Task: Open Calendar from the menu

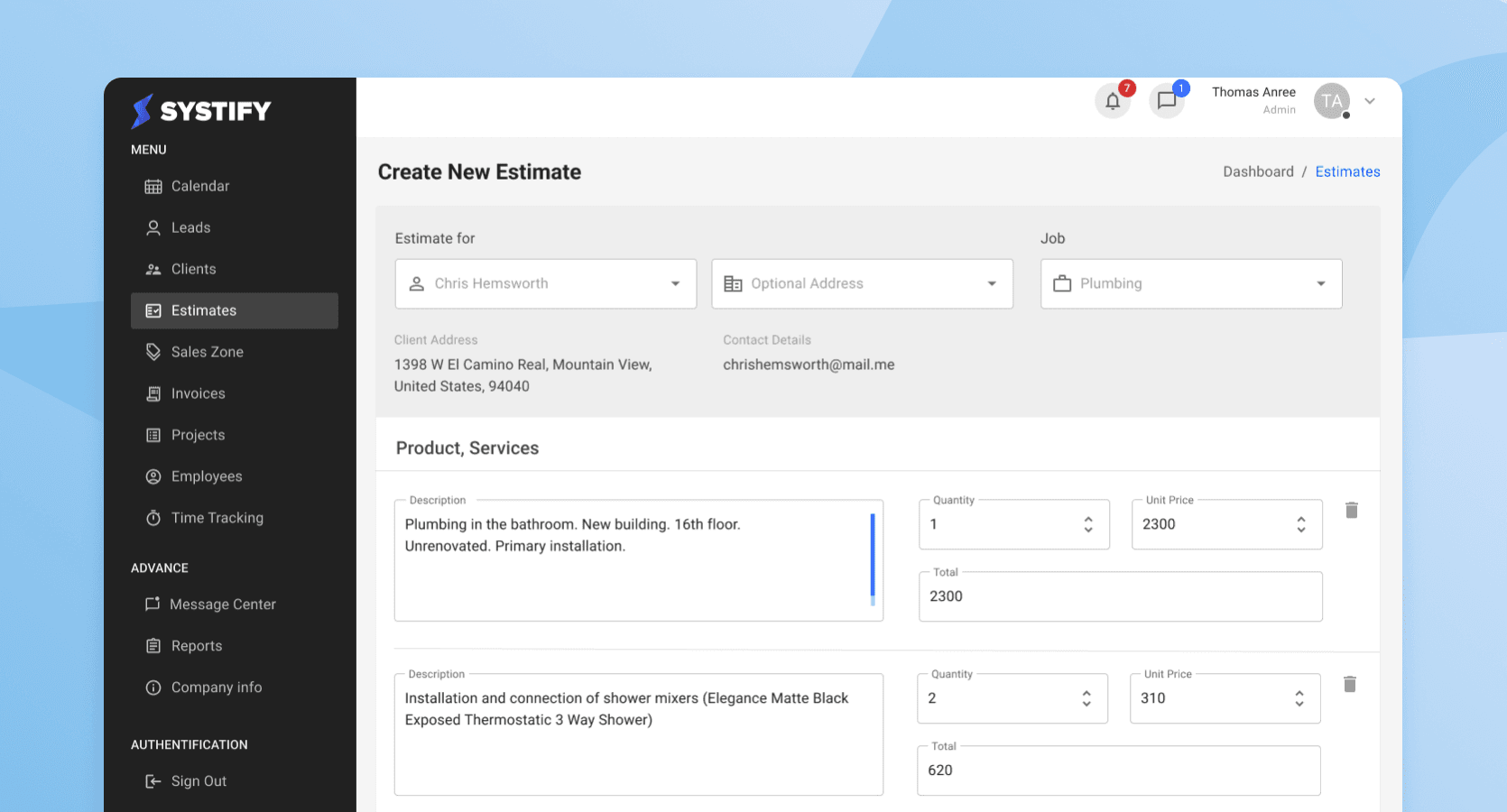Action: 200,186
